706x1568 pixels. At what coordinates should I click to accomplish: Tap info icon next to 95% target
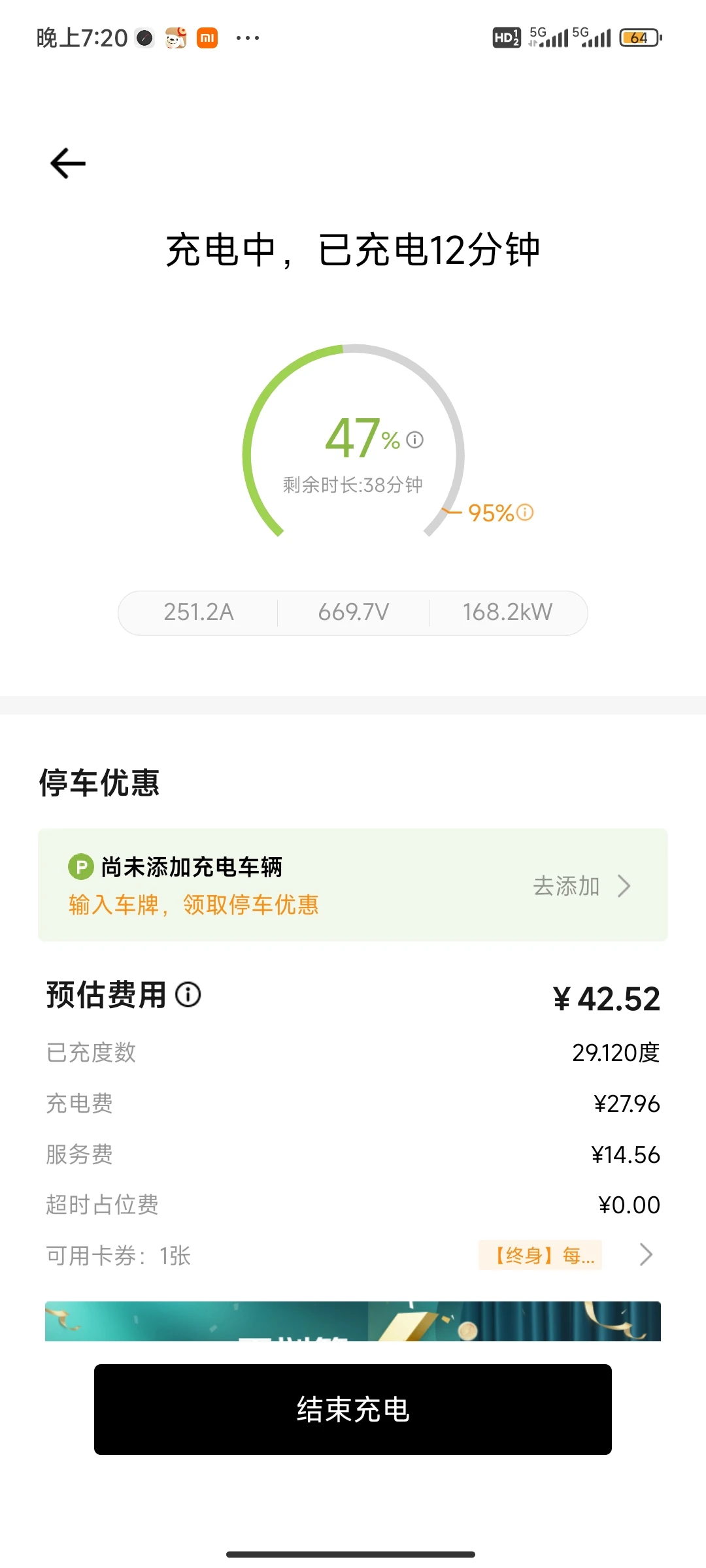coord(525,512)
